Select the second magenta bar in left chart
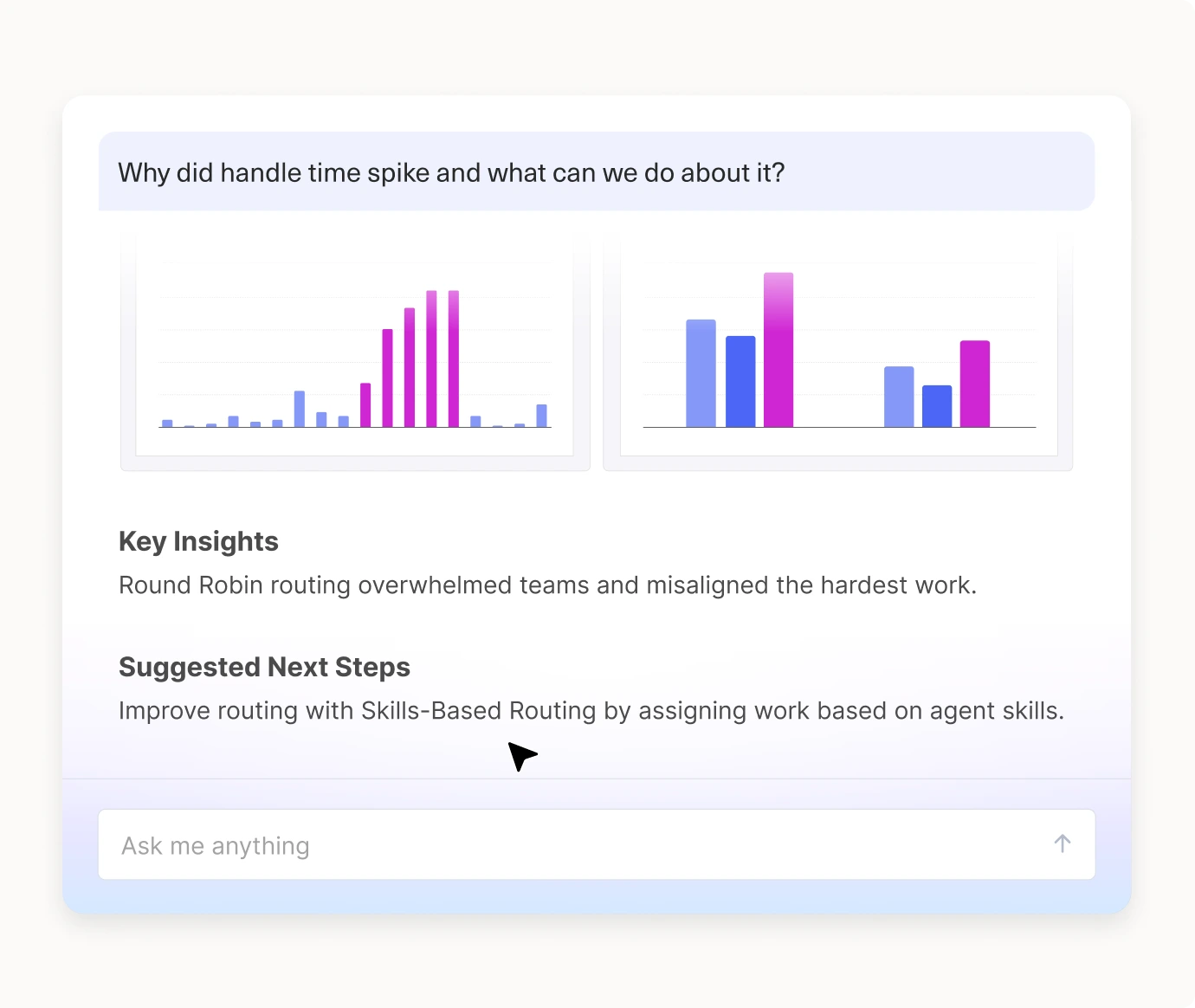Screen dimensions: 1195x1008 (x=387, y=378)
